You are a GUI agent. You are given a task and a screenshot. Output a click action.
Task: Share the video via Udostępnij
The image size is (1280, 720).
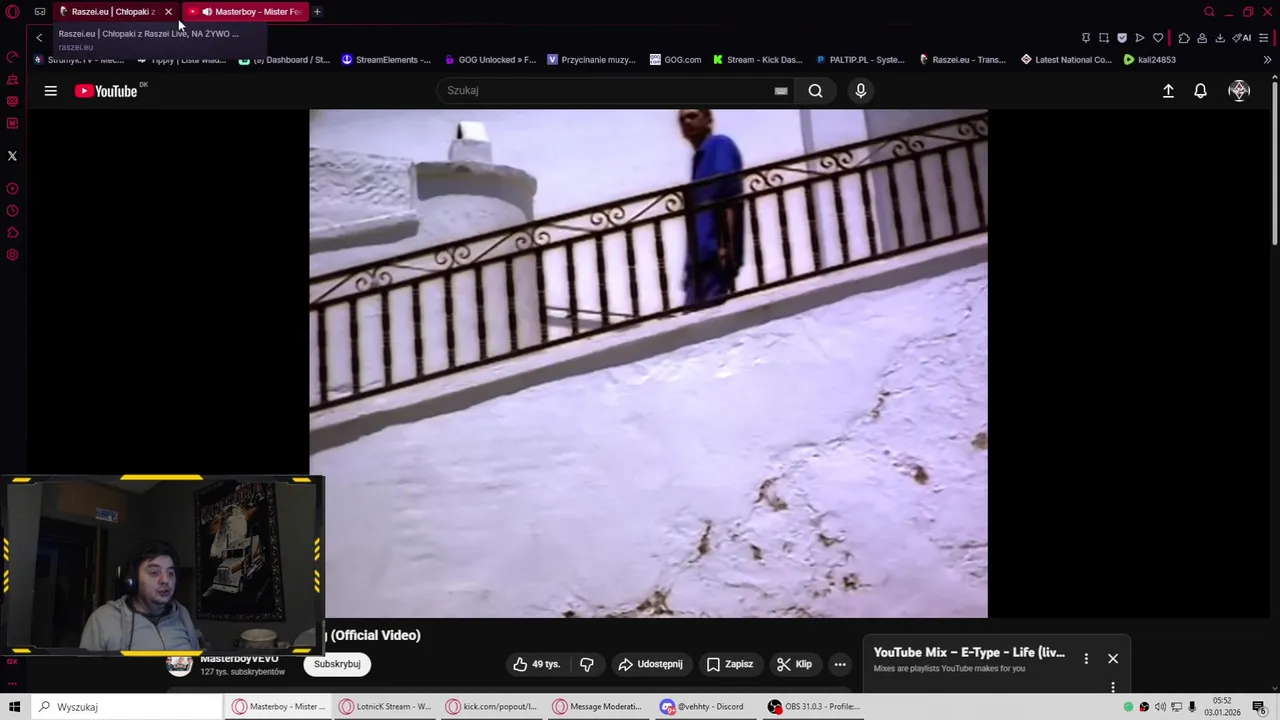pos(650,664)
